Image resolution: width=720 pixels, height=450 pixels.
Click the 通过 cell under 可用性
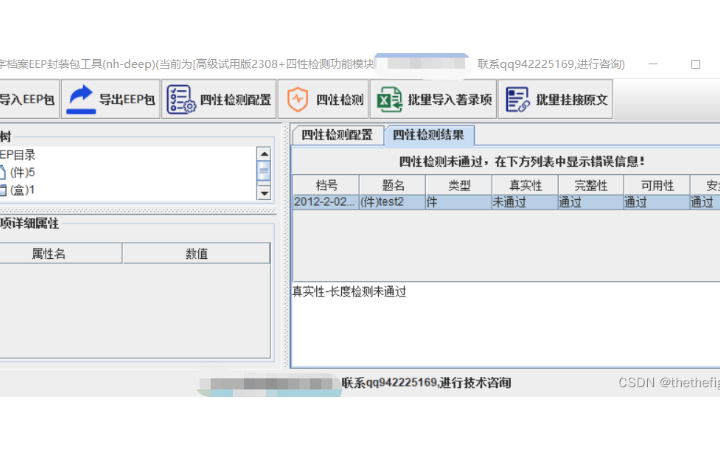(x=657, y=202)
